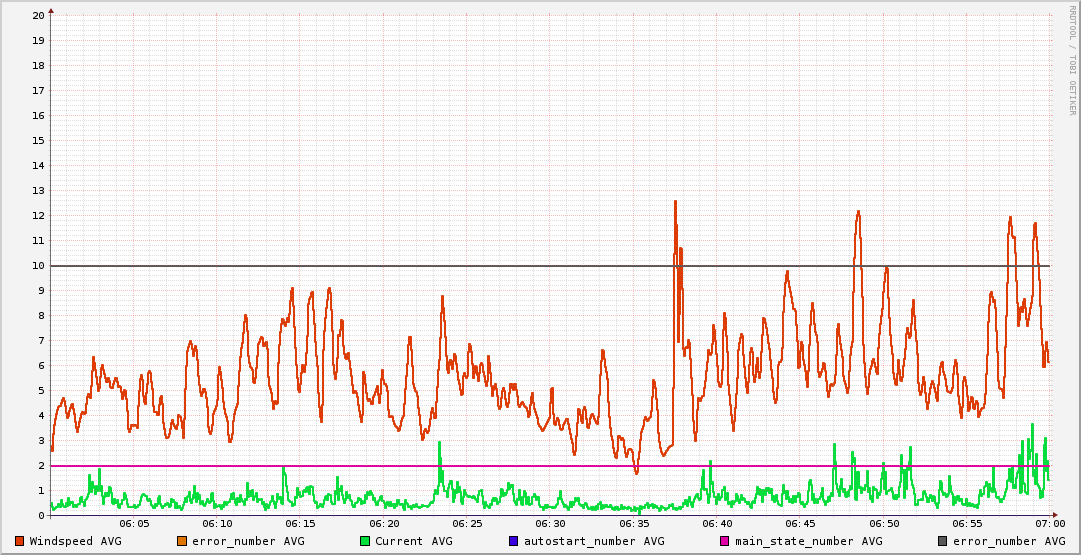1081x555 pixels.
Task: Click the blue autostart_number legend swatch
Action: pos(513,541)
